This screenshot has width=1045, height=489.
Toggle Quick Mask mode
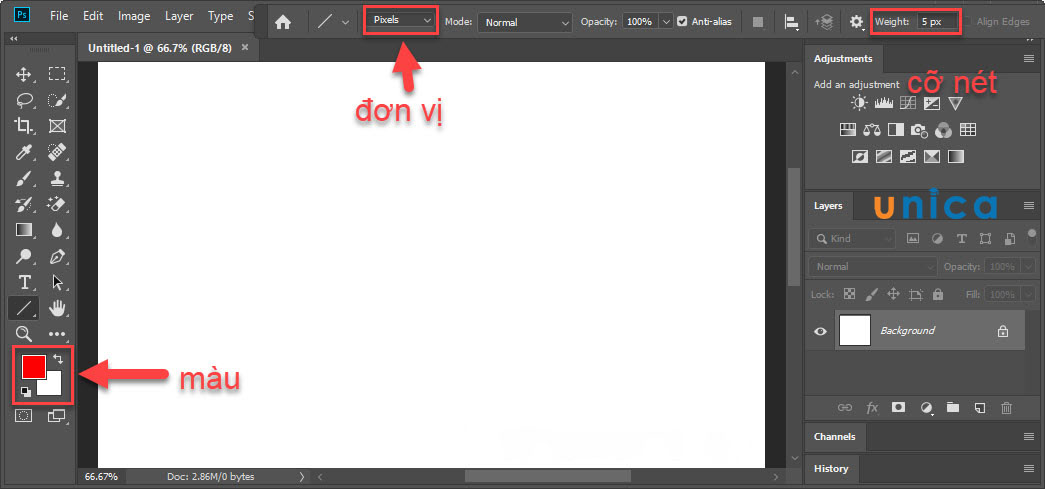pos(23,416)
